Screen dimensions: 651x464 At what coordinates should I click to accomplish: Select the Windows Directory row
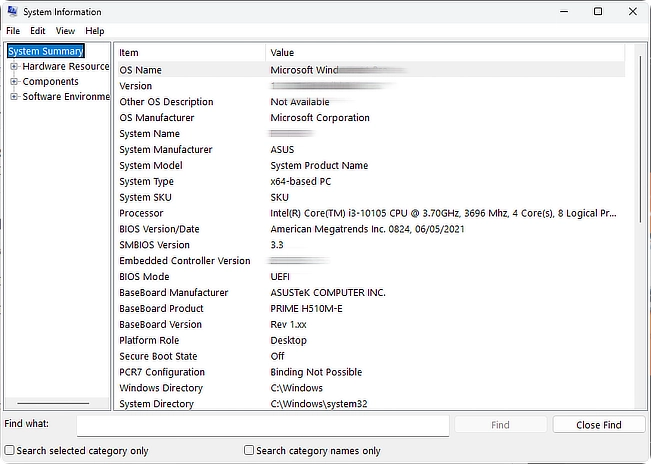[371, 388]
